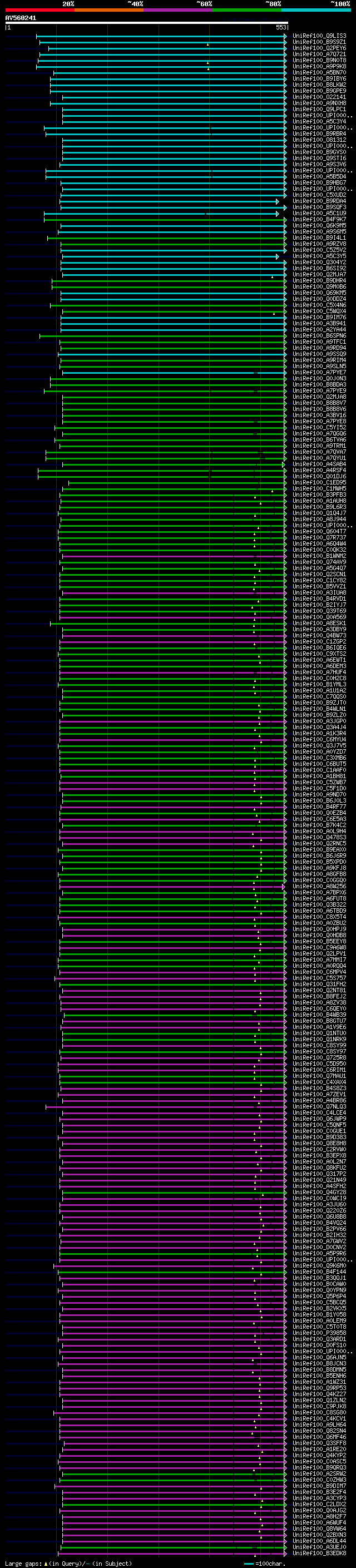Click the UniRef100_B9DHR4 label

319,280
